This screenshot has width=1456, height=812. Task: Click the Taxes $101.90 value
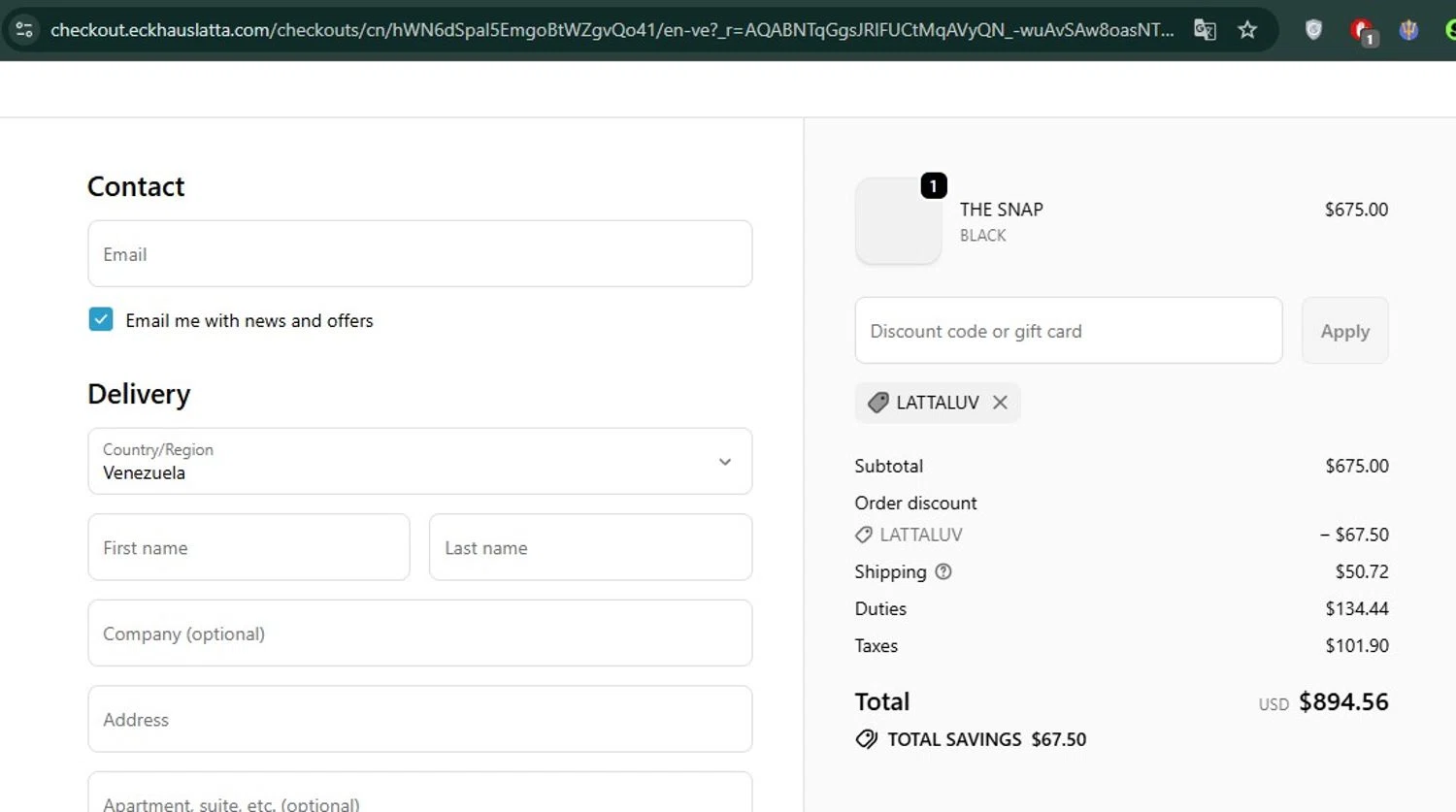[x=1357, y=645]
